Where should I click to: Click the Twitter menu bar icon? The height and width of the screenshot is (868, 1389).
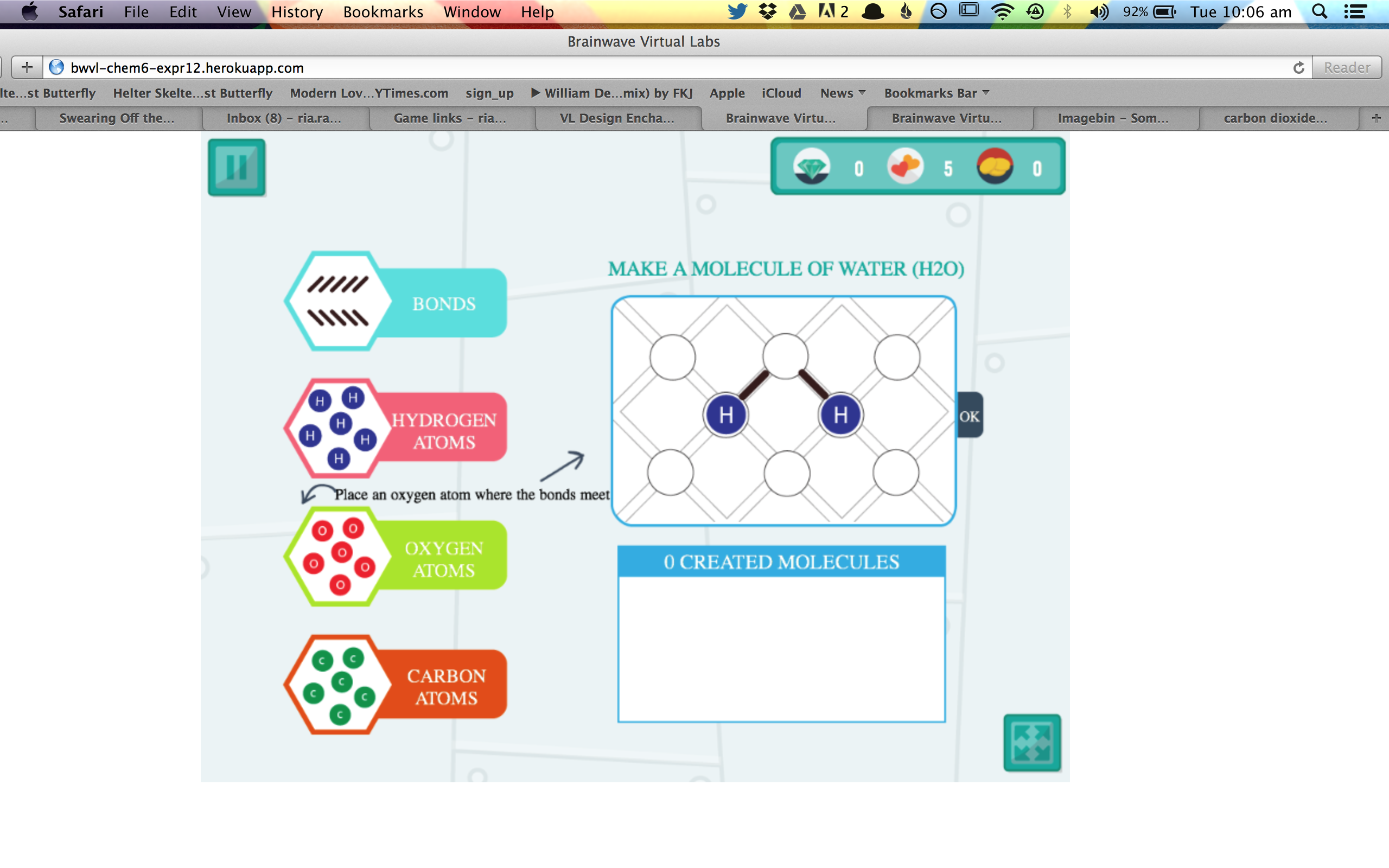[737, 11]
